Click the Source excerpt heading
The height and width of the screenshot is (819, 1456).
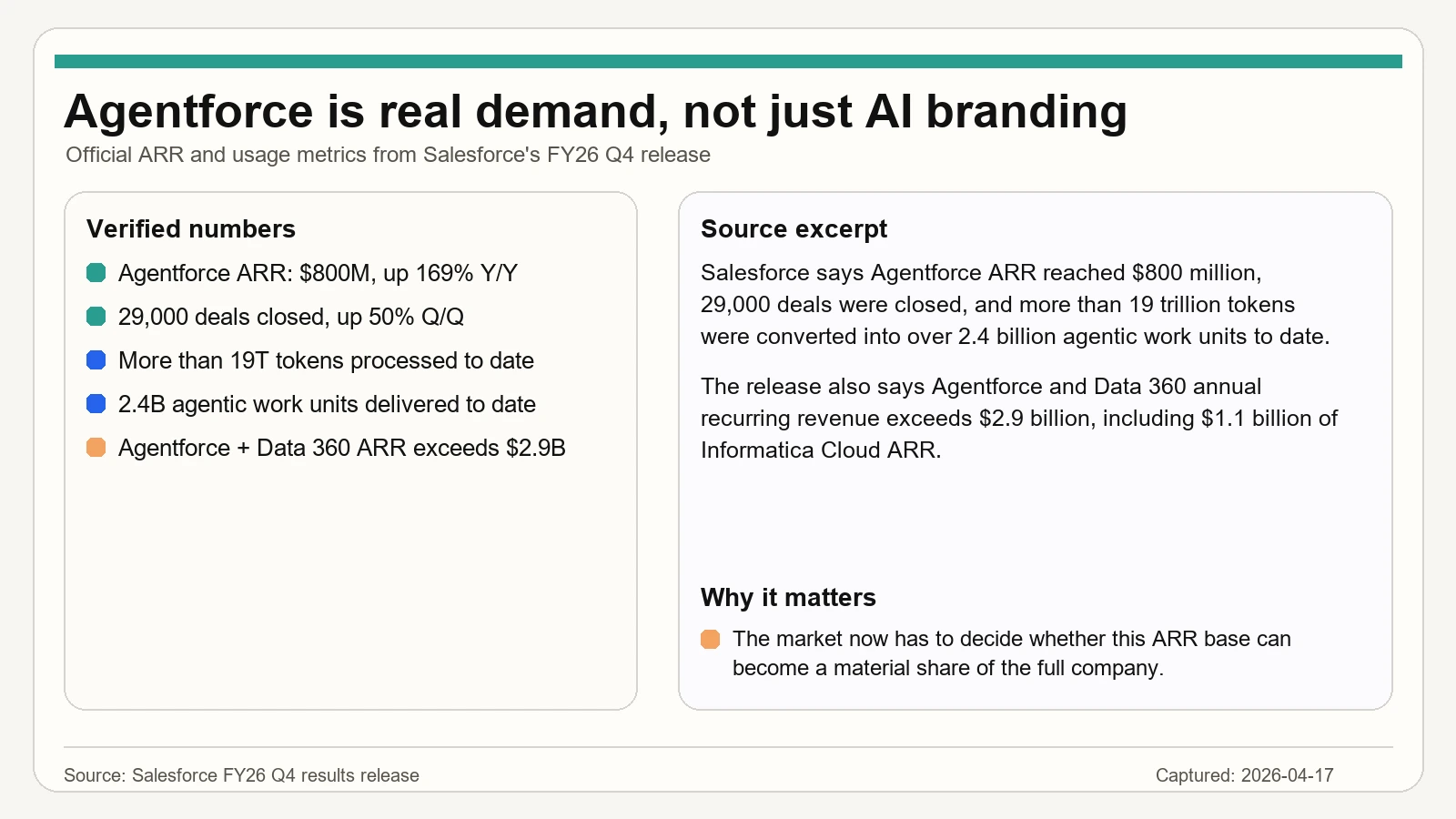794,229
